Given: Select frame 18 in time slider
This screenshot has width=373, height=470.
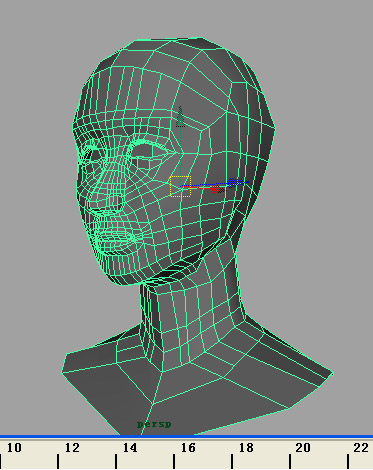Looking at the screenshot, I should pos(246,448).
